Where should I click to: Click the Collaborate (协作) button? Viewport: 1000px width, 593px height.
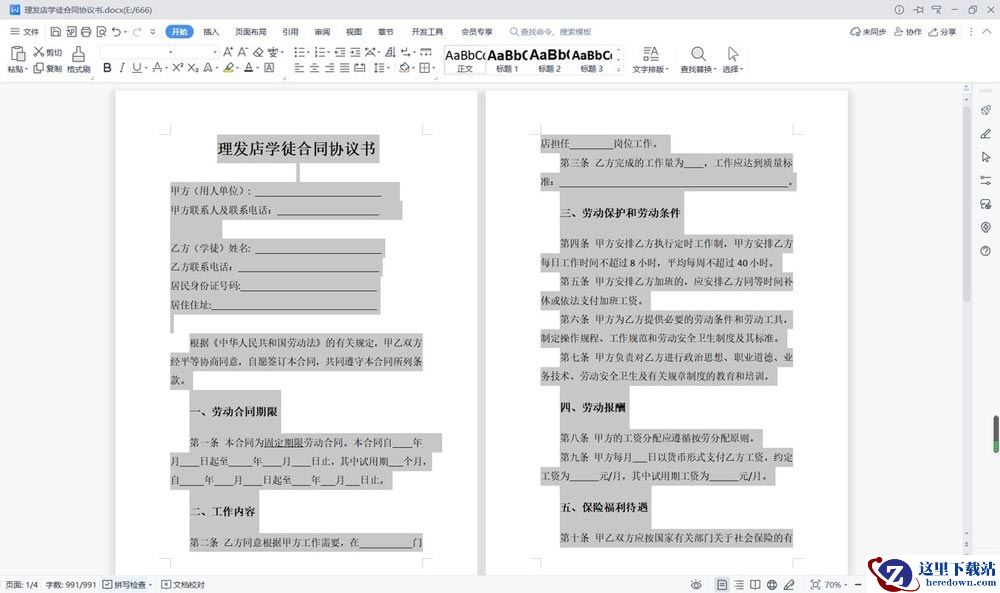point(908,32)
